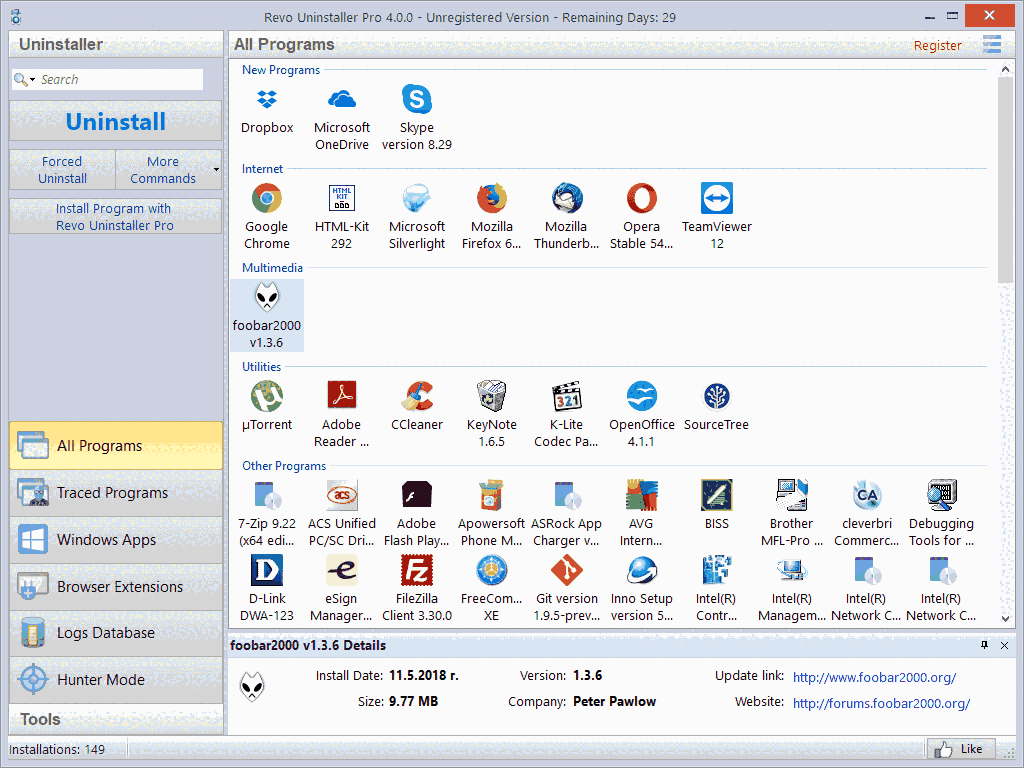The height and width of the screenshot is (768, 1024).
Task: Switch to Windows Apps view
Action: tap(115, 539)
